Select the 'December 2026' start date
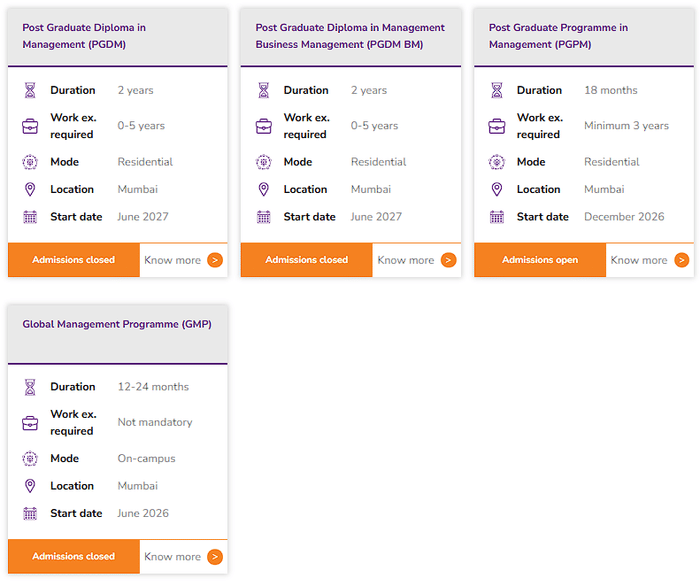 point(624,217)
